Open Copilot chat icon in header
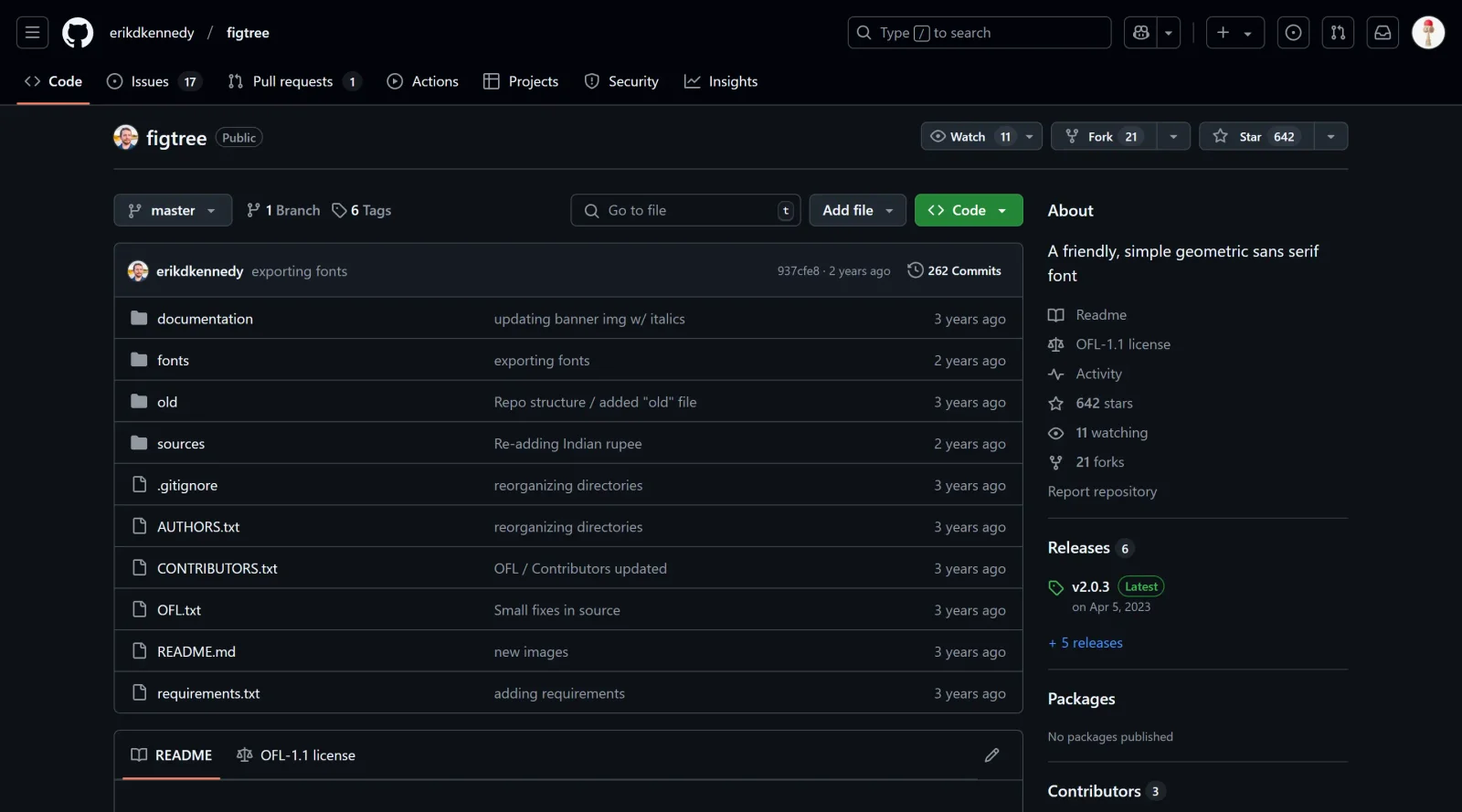1462x812 pixels. point(1140,33)
